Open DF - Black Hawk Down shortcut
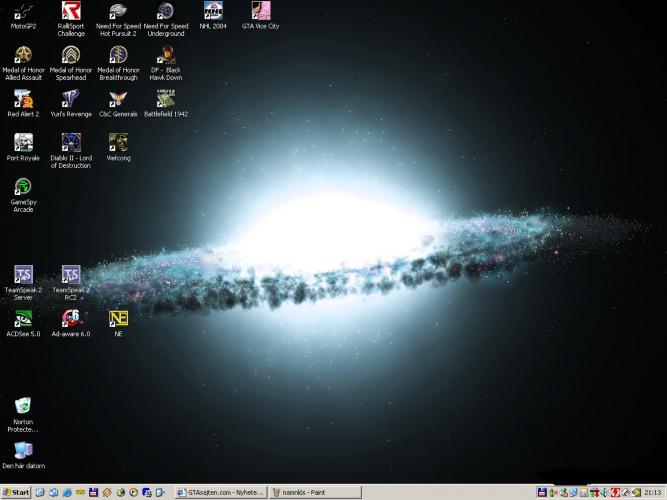 (x=165, y=55)
